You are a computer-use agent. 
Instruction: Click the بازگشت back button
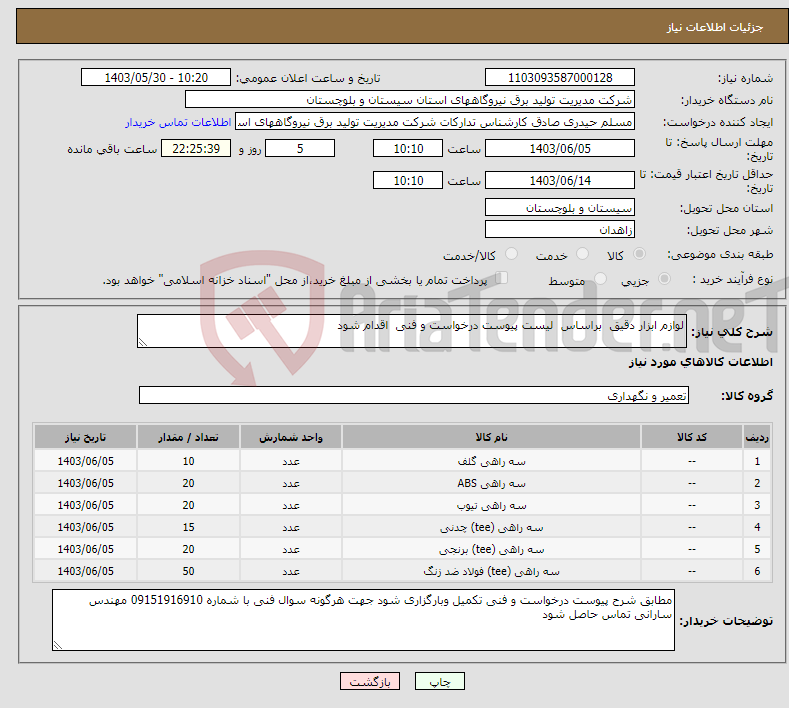point(370,682)
